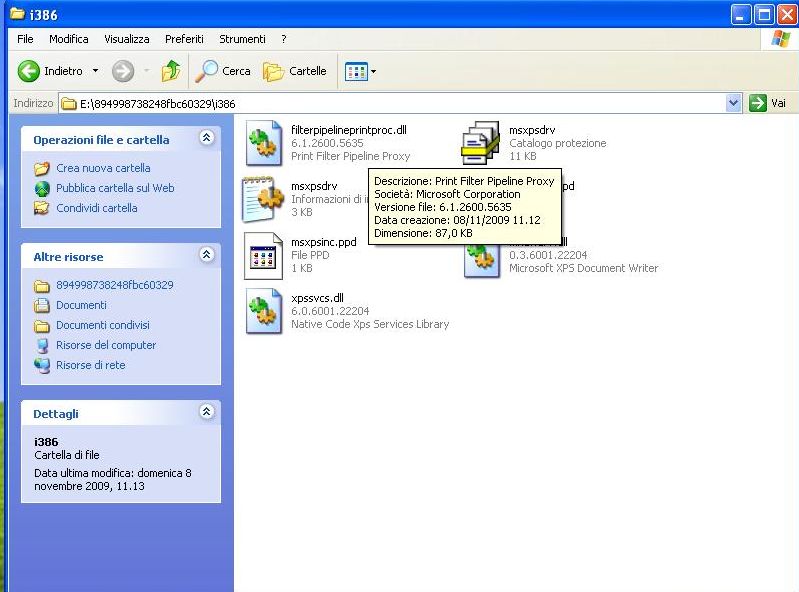Click the msxpsinc.ppd file name
Screen dimensions: 799x592
[x=324, y=242]
